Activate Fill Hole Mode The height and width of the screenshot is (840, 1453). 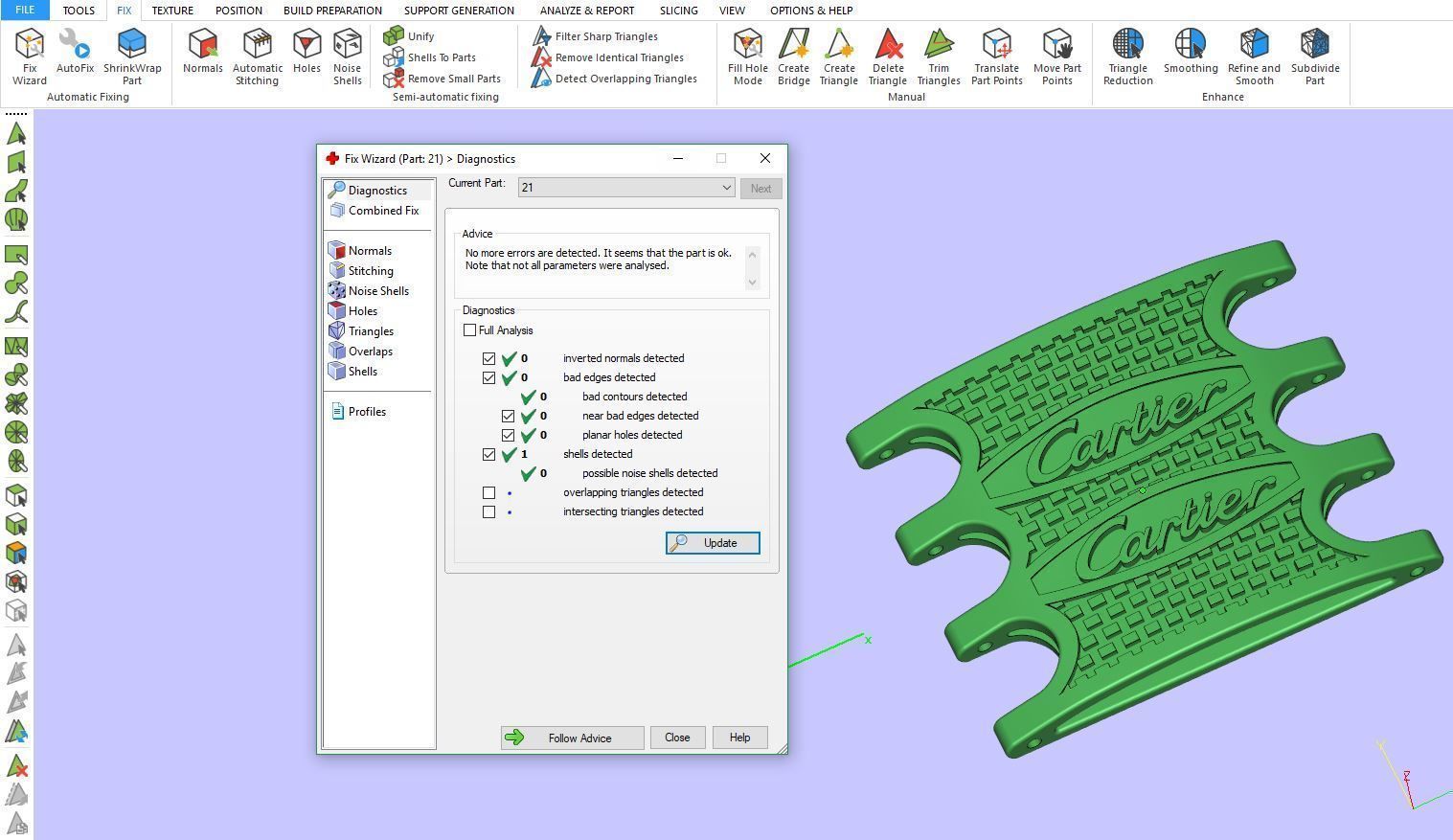point(748,57)
